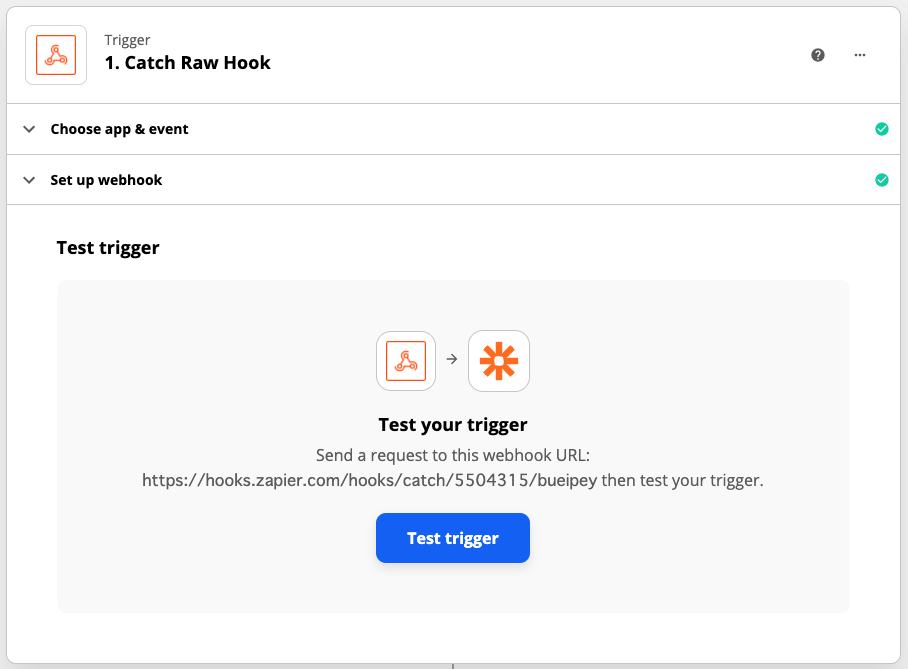Click the hooks.zapier.com webhook URL
Screen dimensions: 908x669
[369, 481]
